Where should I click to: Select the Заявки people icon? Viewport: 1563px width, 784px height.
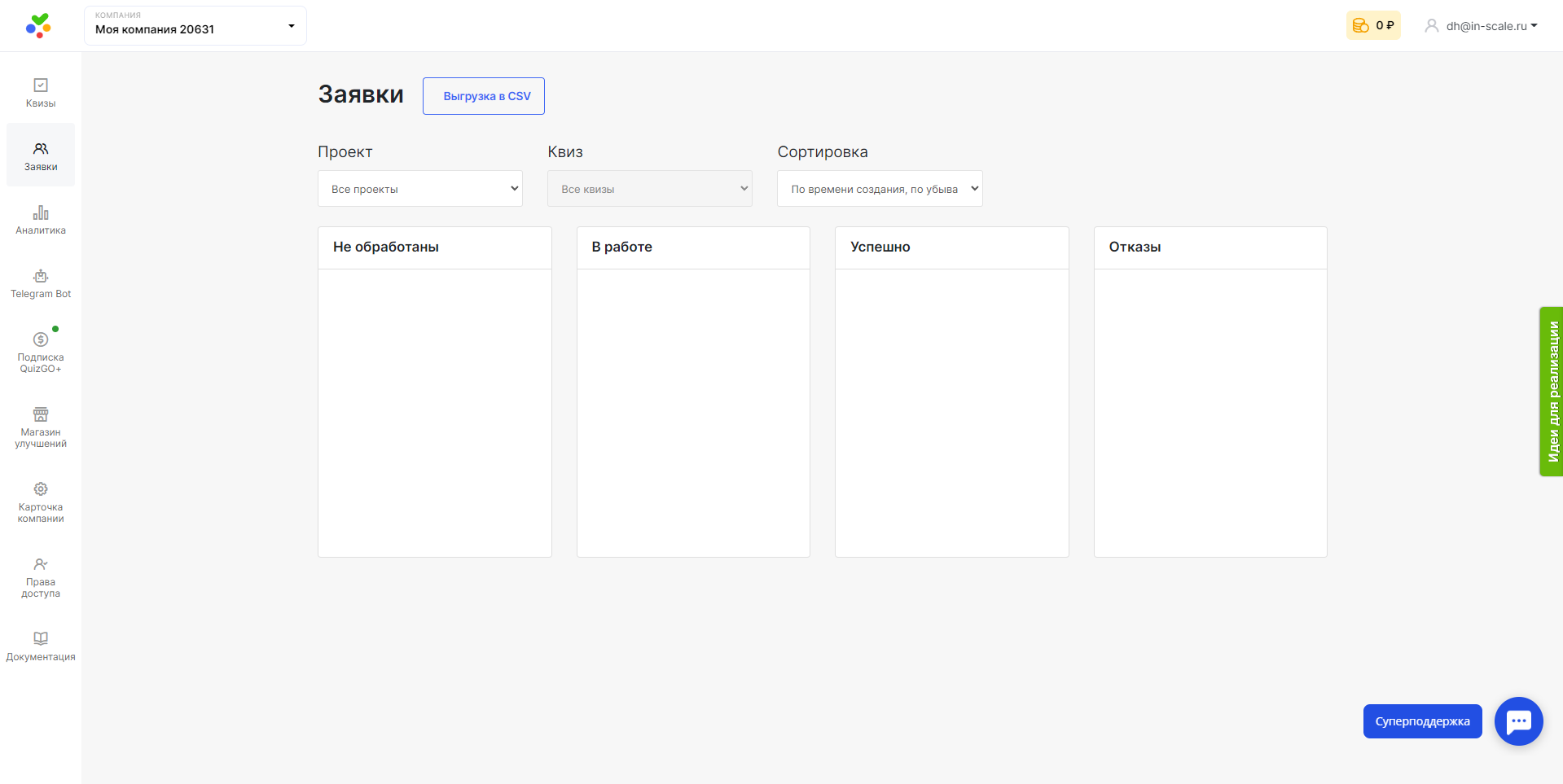(41, 148)
